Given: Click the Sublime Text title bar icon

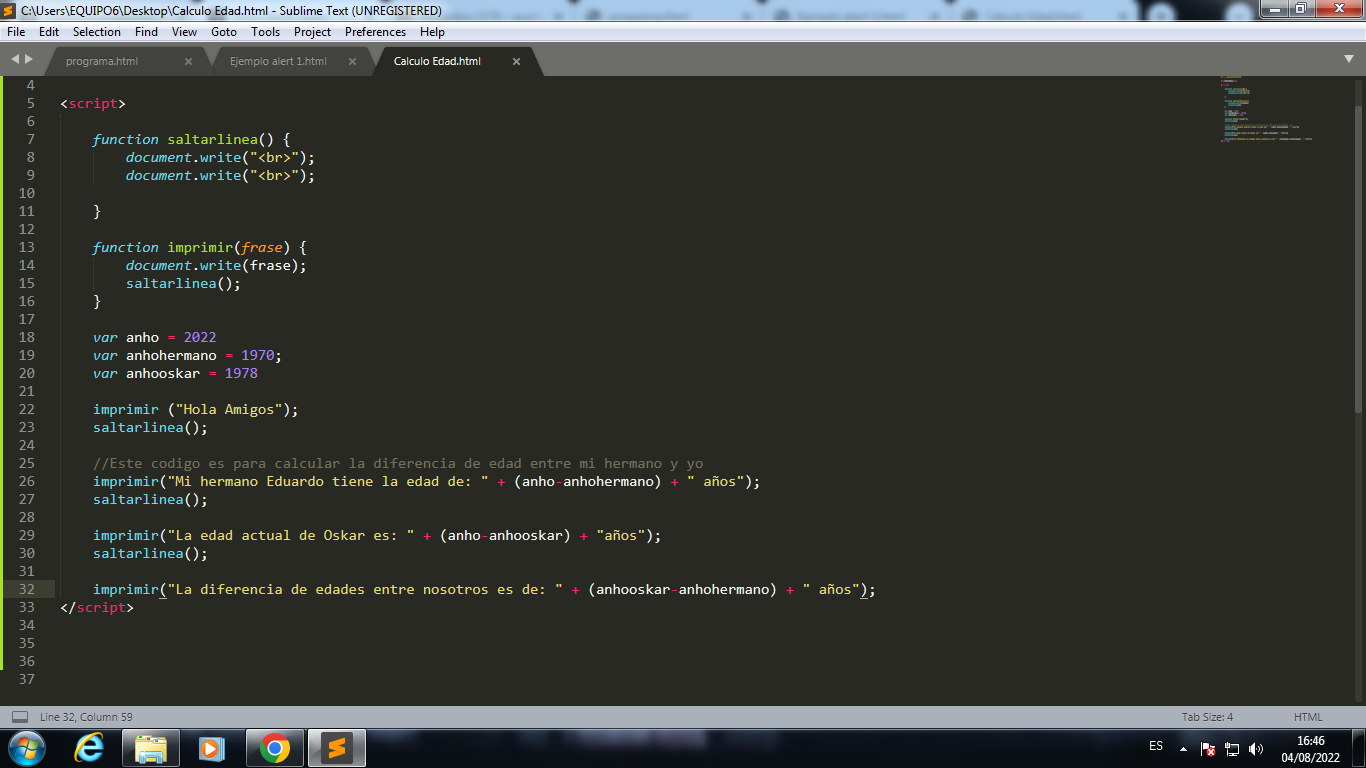Looking at the screenshot, I should pyautogui.click(x=10, y=10).
